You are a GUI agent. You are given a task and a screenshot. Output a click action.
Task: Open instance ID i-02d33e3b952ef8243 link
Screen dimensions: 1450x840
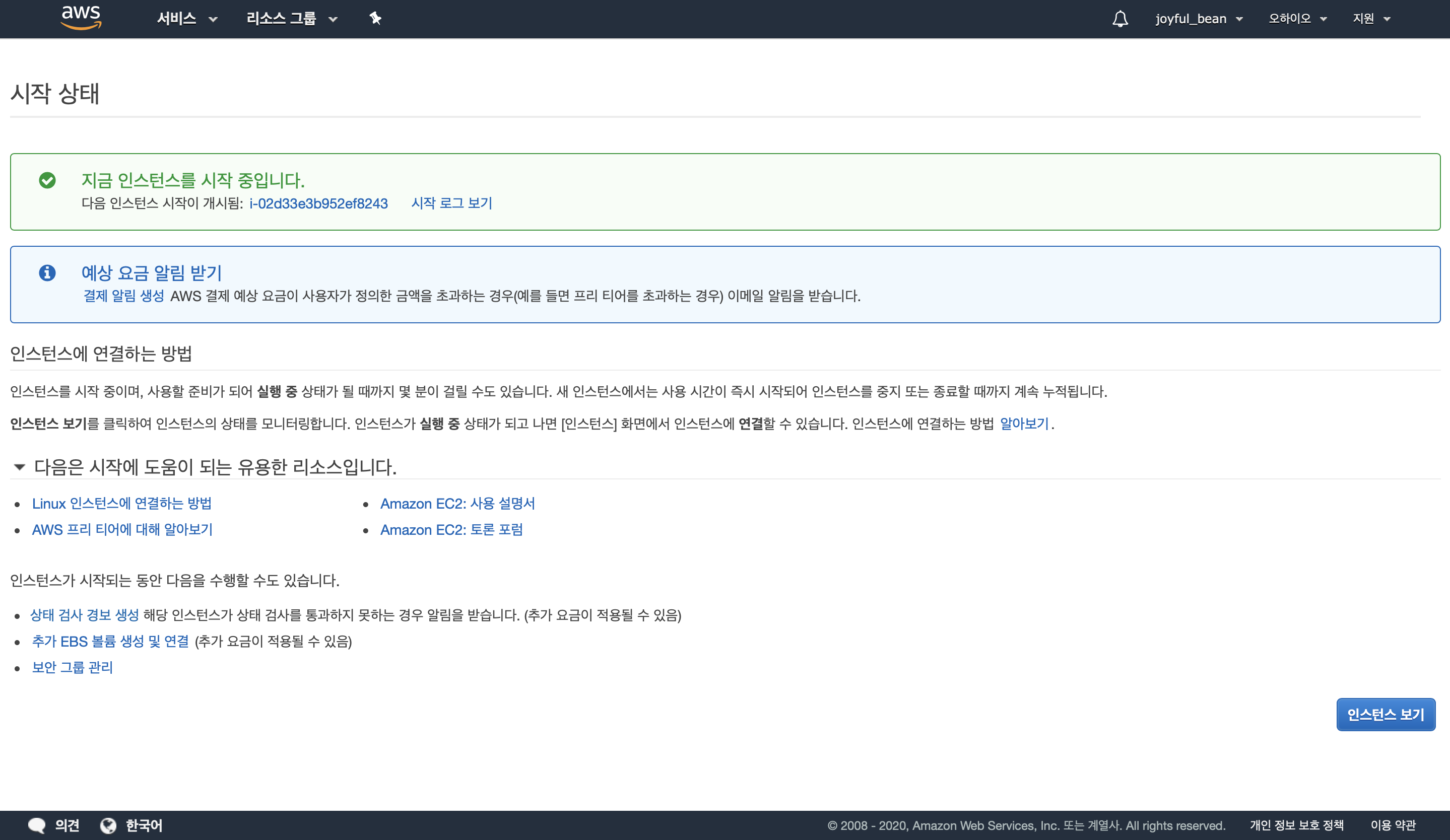318,203
